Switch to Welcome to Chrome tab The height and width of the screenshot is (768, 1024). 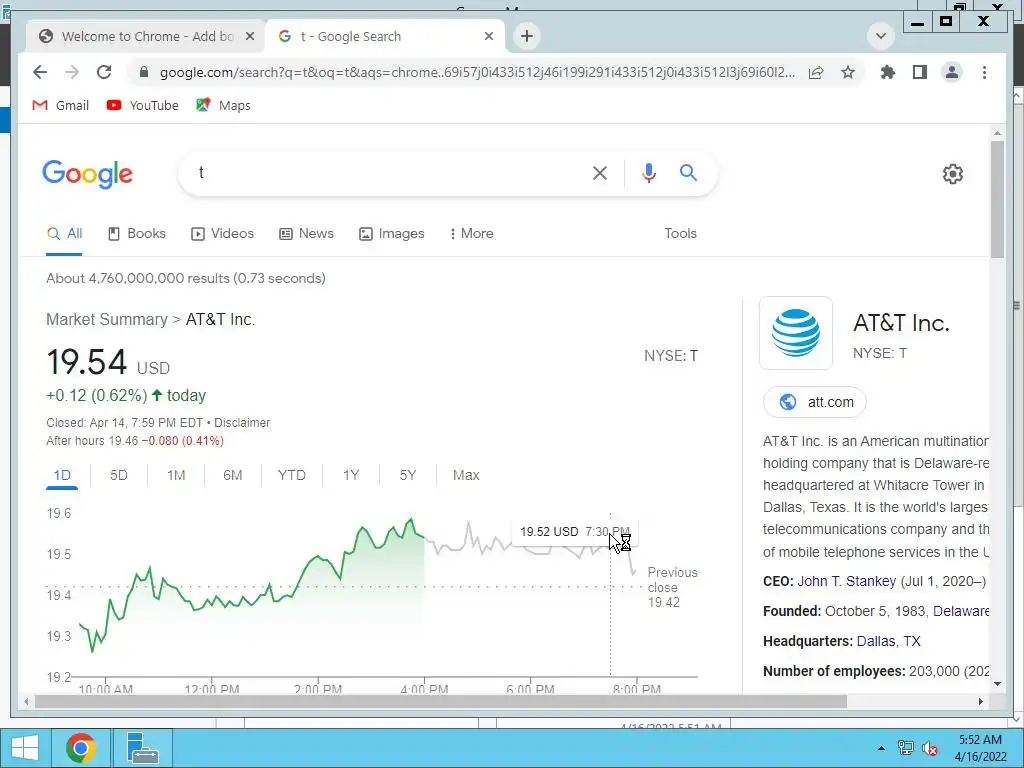[x=145, y=37]
